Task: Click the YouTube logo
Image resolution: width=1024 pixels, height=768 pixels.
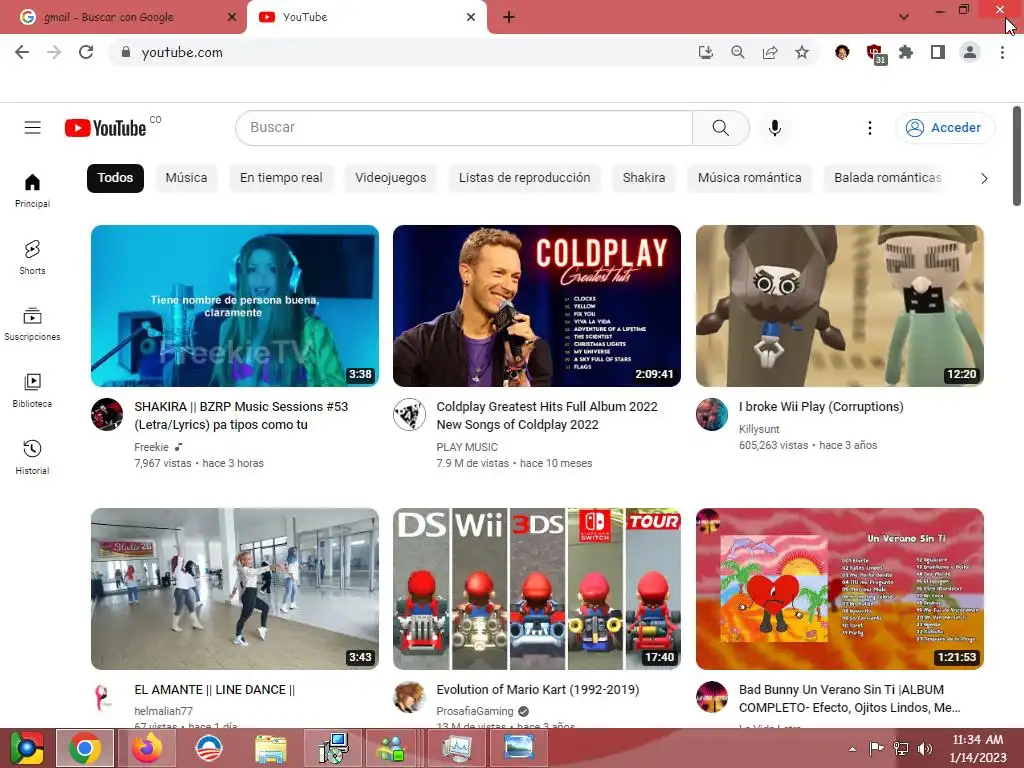Action: point(105,128)
